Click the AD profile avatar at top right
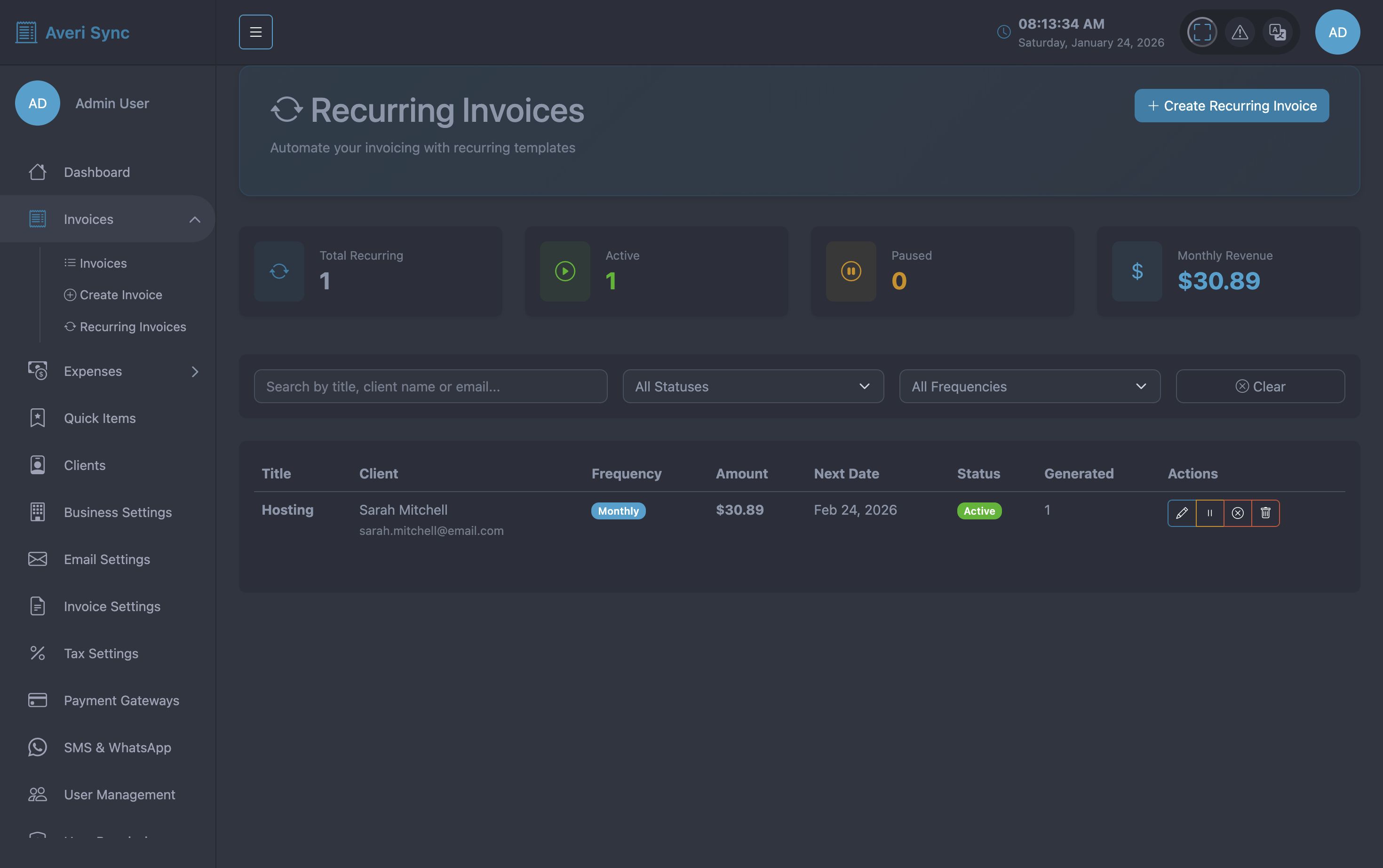 (x=1337, y=32)
